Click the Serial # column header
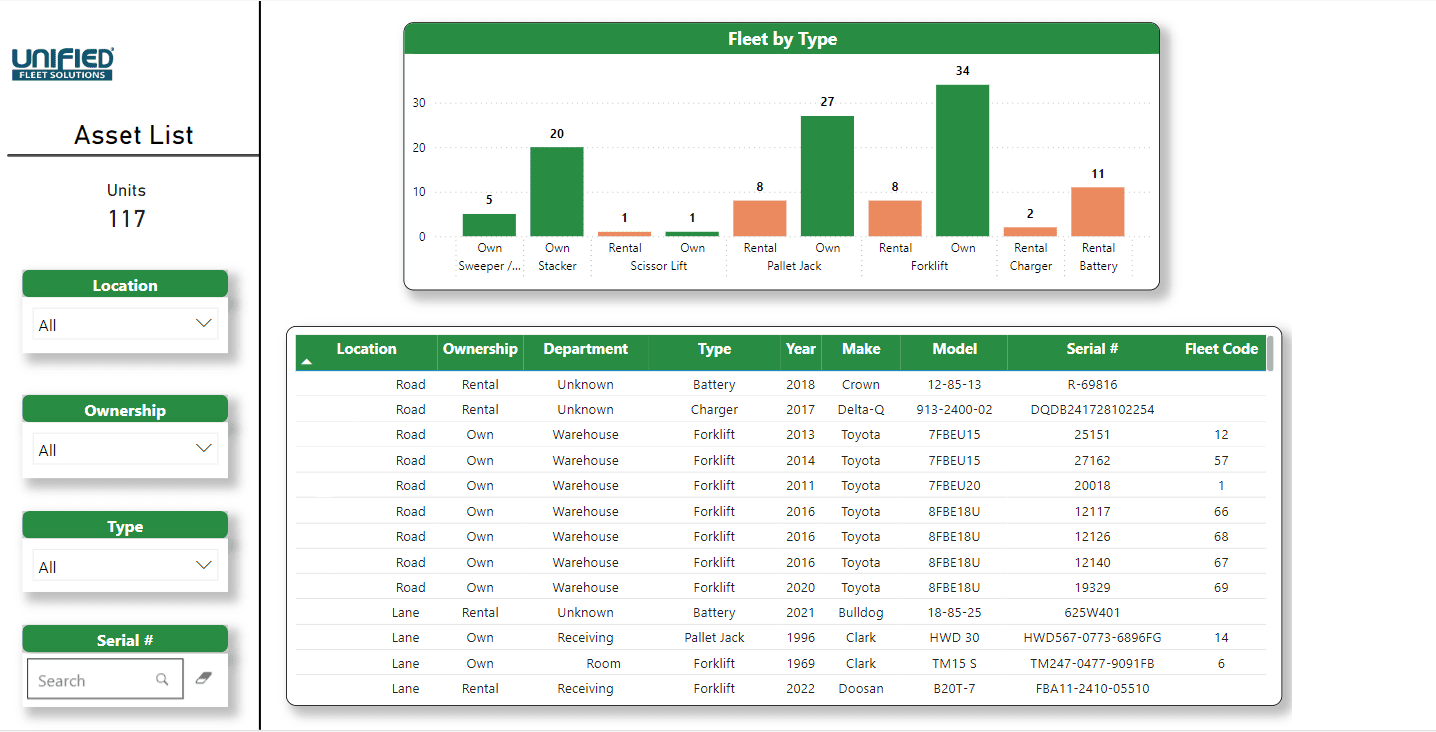This screenshot has height=732, width=1436. [1092, 349]
